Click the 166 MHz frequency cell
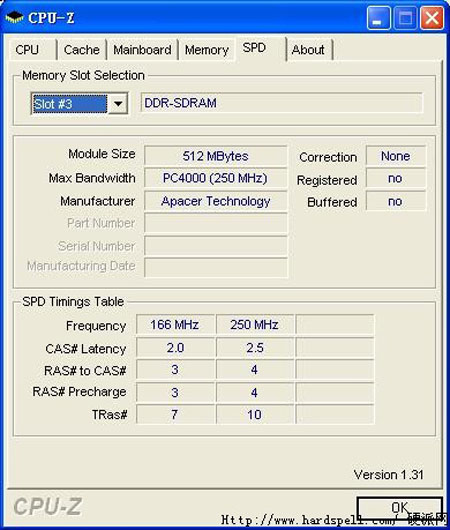Viewport: 450px width, 530px height. pos(175,325)
